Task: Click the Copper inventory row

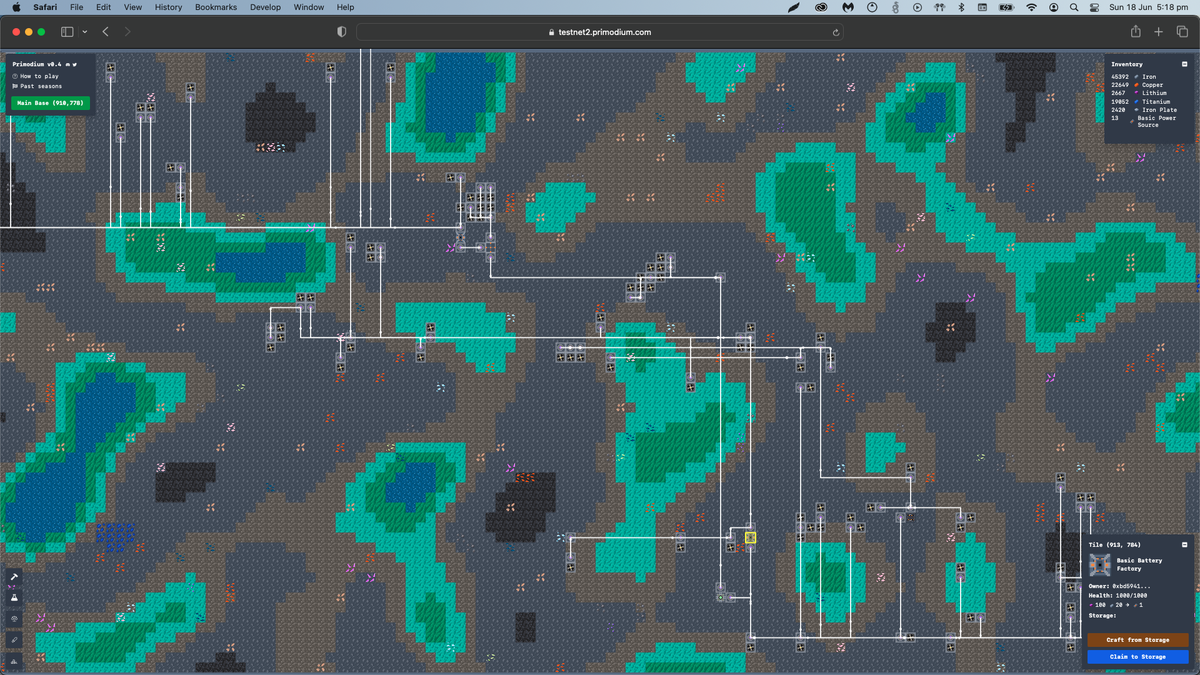Action: coord(1137,85)
